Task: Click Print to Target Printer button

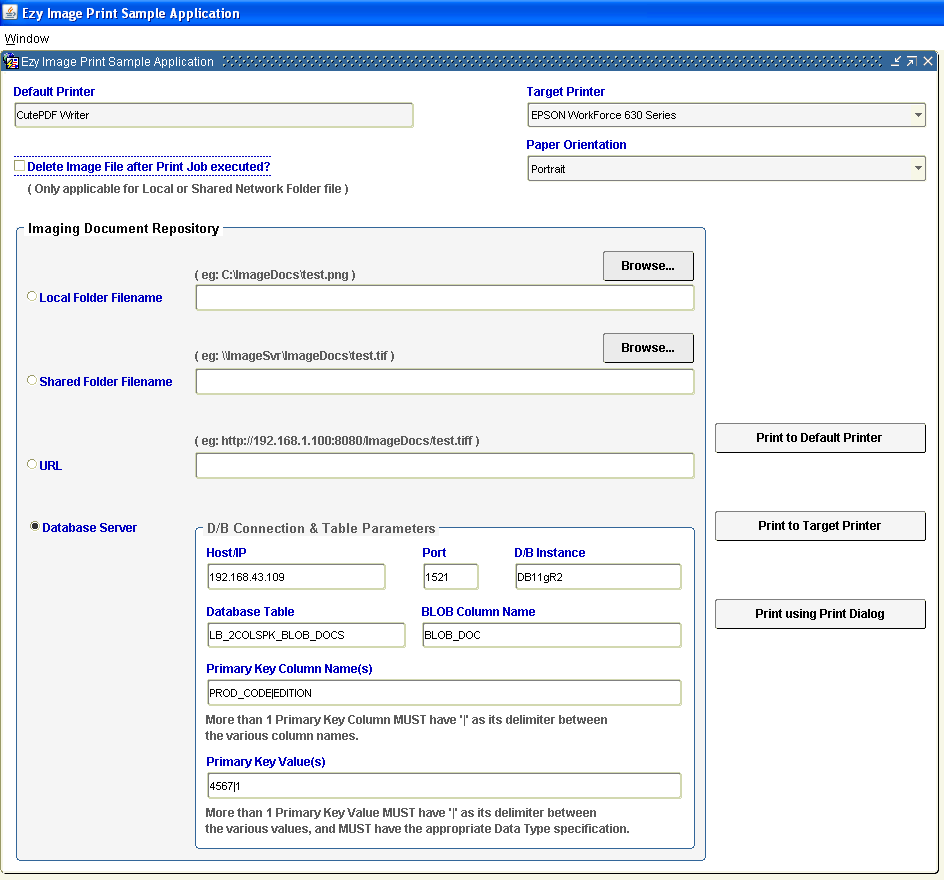Action: point(820,525)
